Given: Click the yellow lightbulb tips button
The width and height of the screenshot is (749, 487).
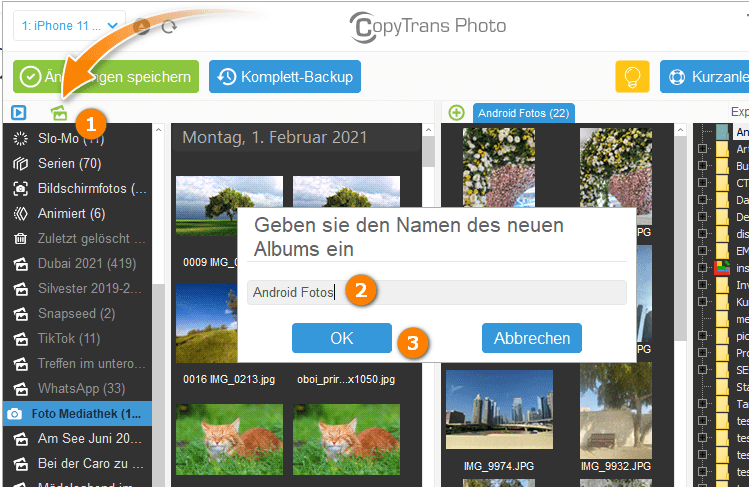Looking at the screenshot, I should [632, 76].
